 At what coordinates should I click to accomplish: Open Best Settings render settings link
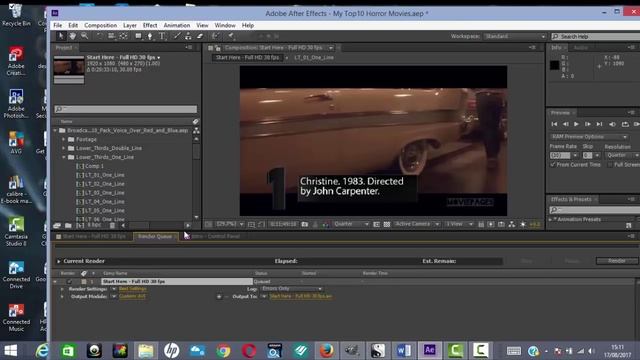(132, 289)
